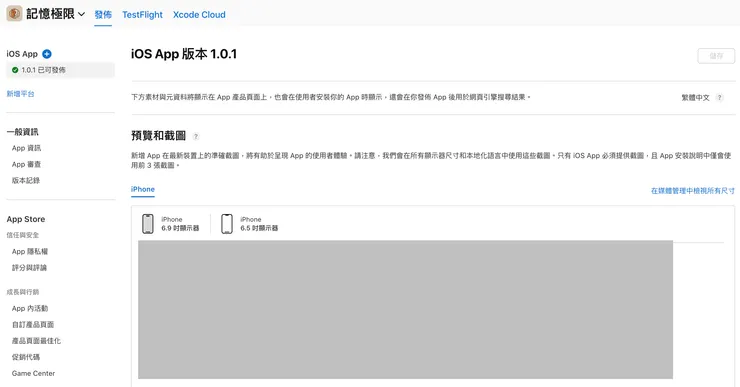Click 在媒體管理中檢視所有尺寸 link

693,191
